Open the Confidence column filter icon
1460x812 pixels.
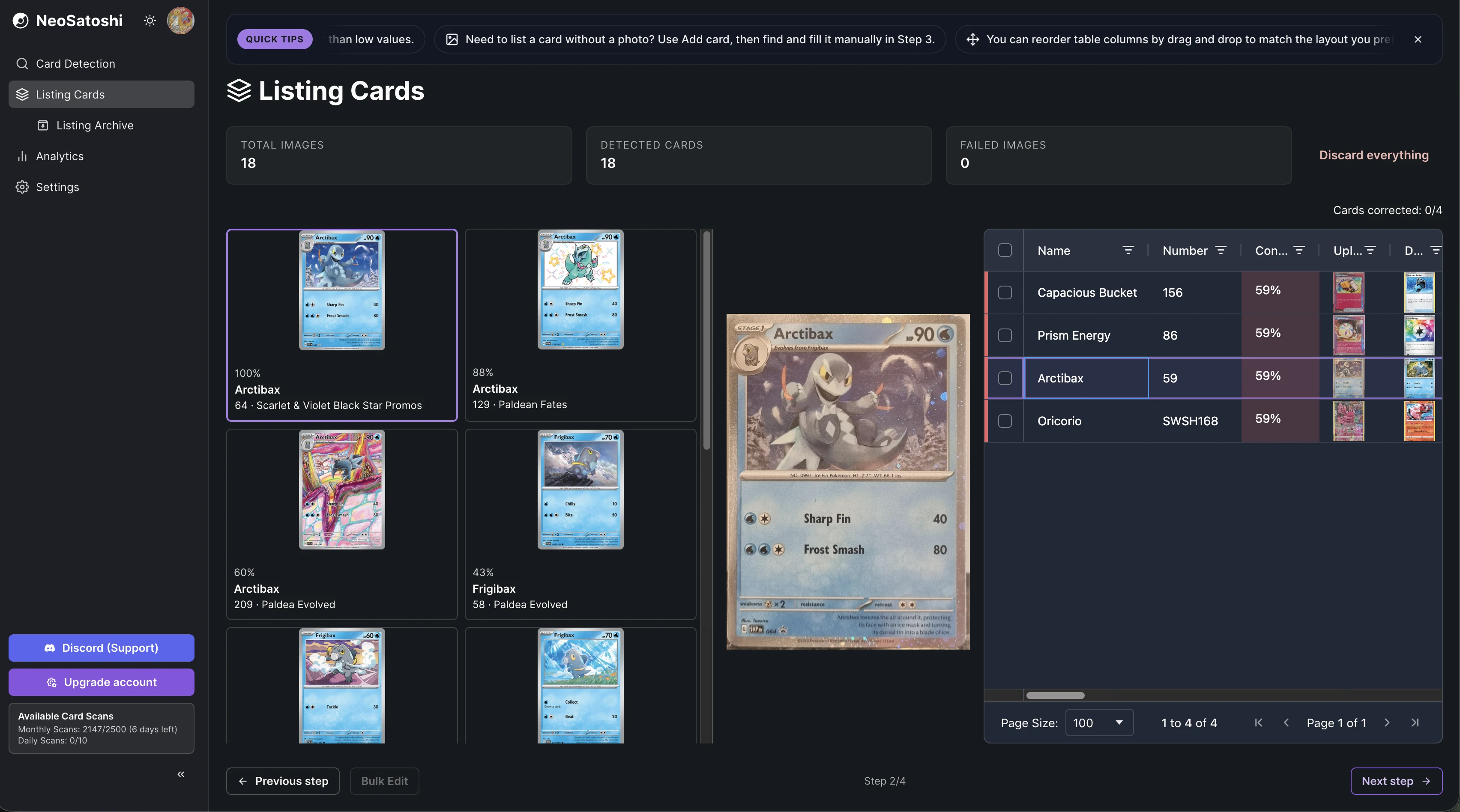1299,251
